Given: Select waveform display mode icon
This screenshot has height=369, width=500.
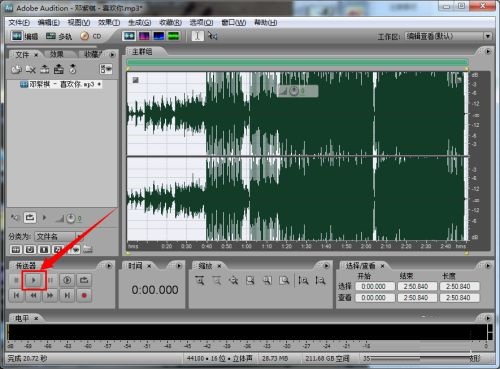Looking at the screenshot, I should click(129, 36).
